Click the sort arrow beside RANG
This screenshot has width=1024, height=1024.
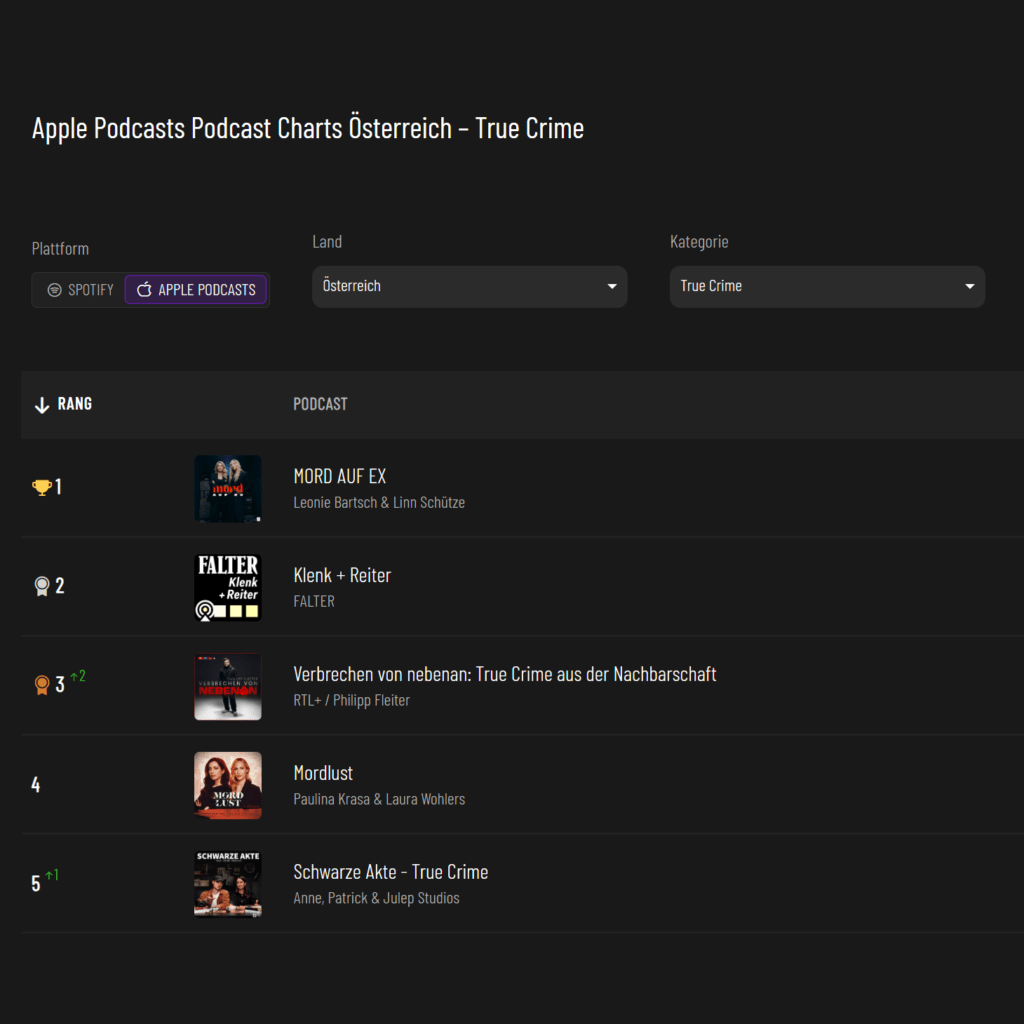[42, 405]
